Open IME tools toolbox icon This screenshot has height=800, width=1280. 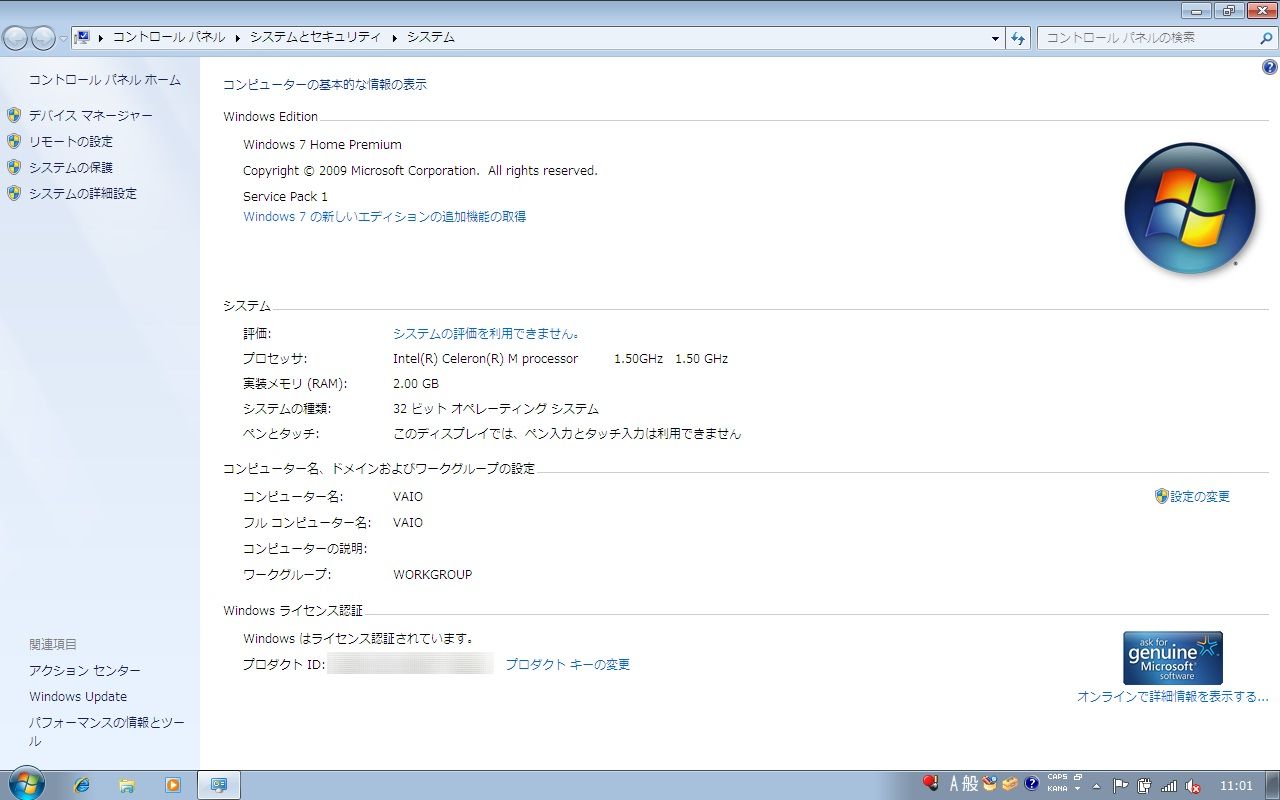[1010, 784]
